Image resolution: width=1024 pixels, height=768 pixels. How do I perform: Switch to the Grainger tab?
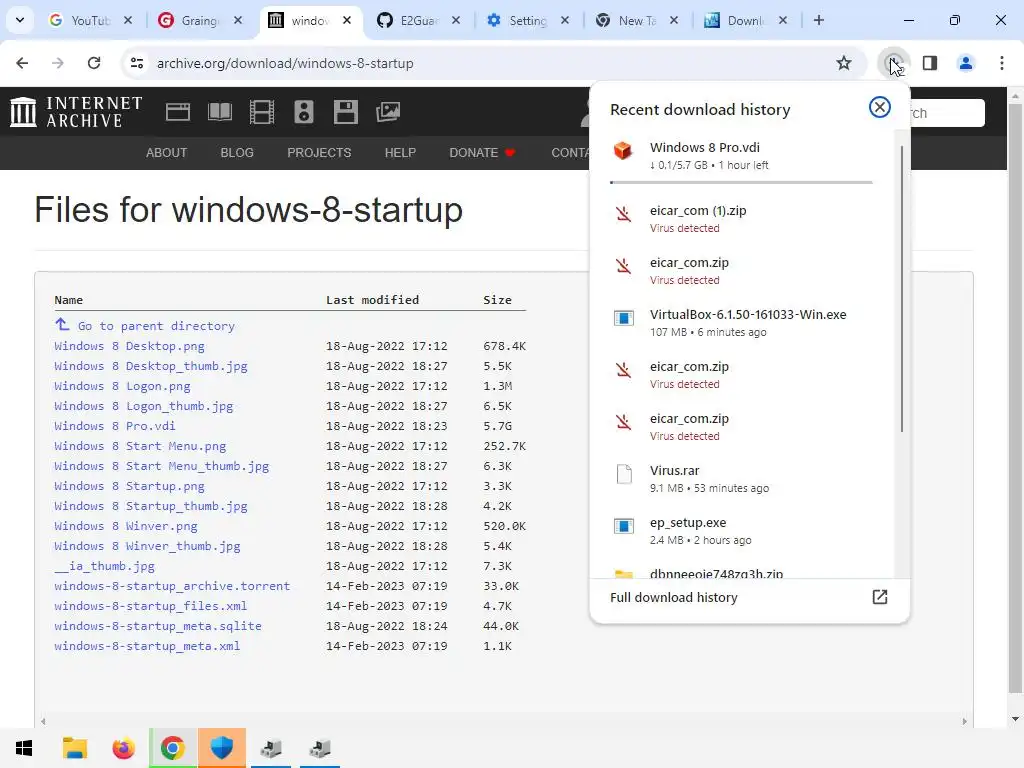coord(200,20)
